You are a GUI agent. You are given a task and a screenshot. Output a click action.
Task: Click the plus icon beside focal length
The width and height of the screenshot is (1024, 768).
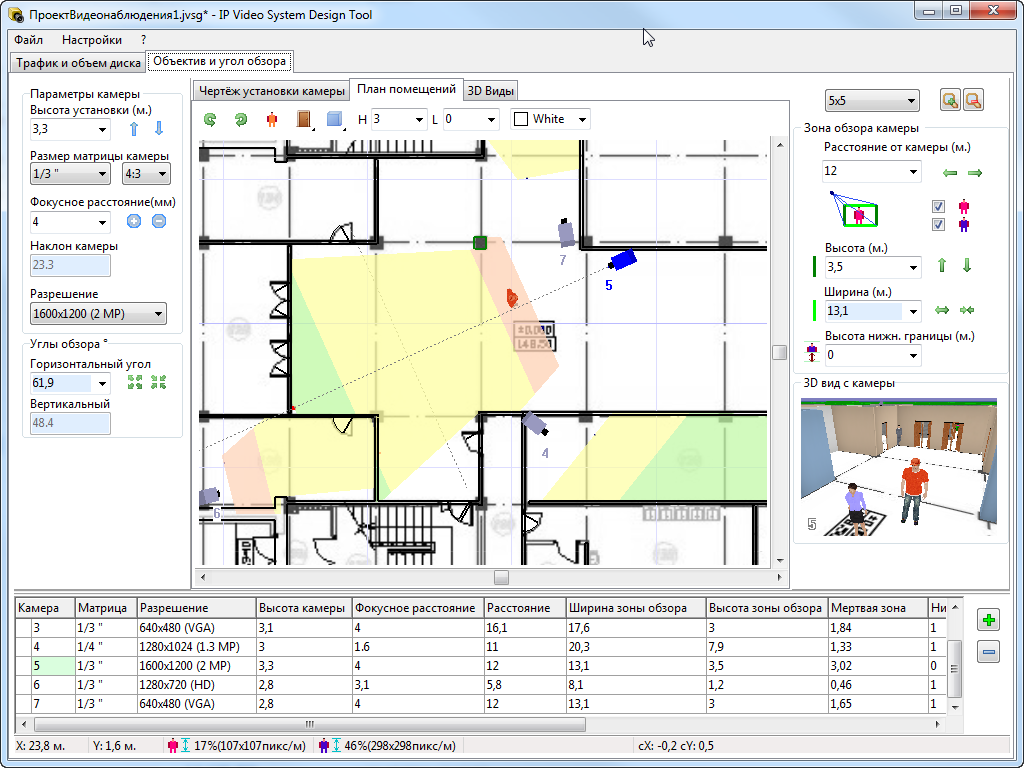[134, 221]
